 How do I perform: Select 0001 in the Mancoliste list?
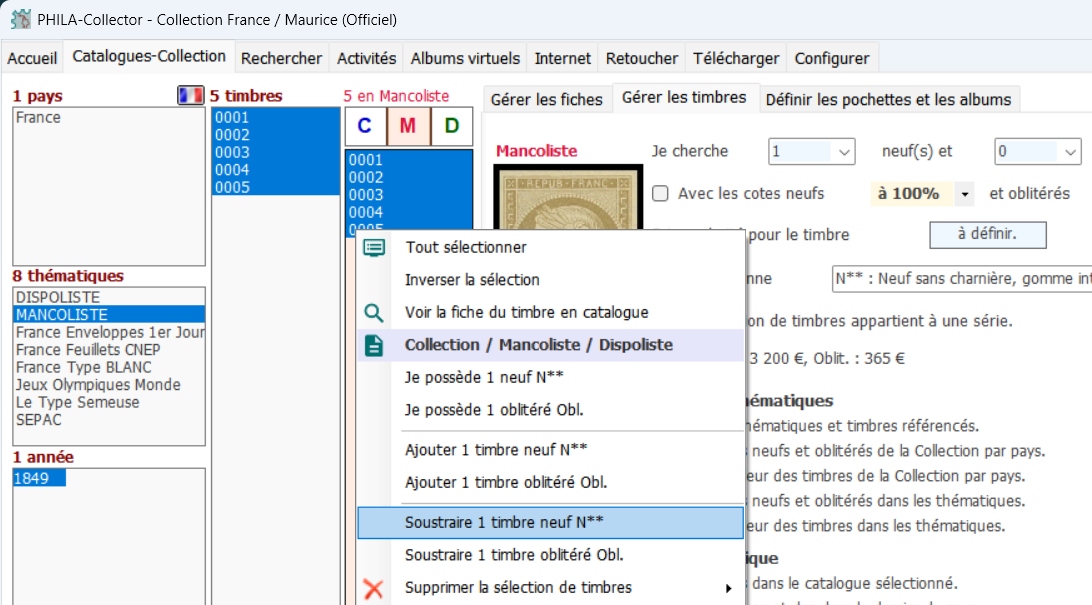(x=409, y=159)
